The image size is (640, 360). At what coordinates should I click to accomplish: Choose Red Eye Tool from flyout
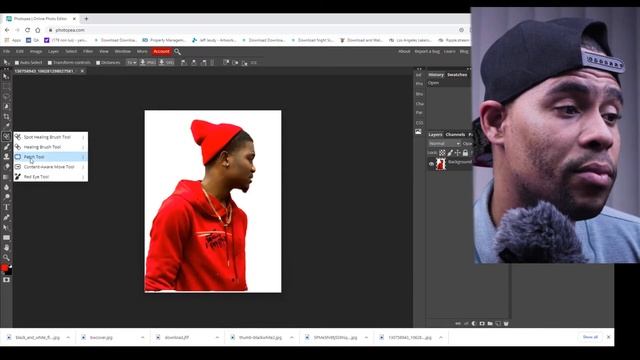[x=51, y=177]
